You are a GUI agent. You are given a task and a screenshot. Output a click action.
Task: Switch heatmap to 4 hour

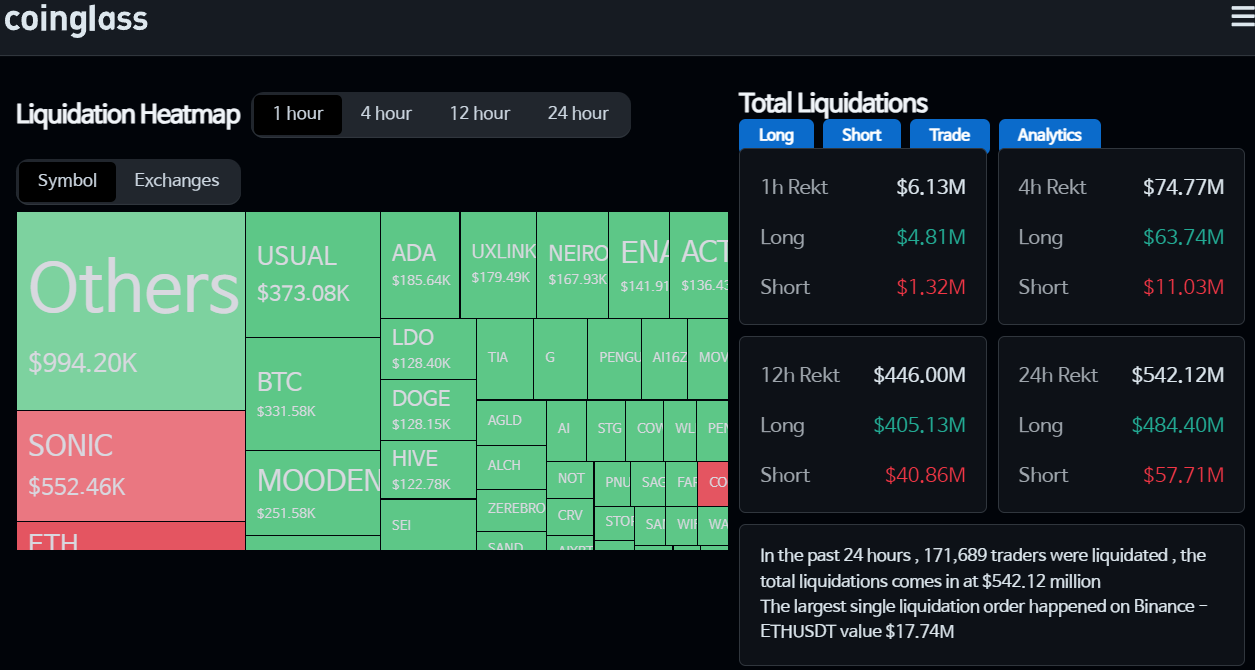pyautogui.click(x=386, y=114)
